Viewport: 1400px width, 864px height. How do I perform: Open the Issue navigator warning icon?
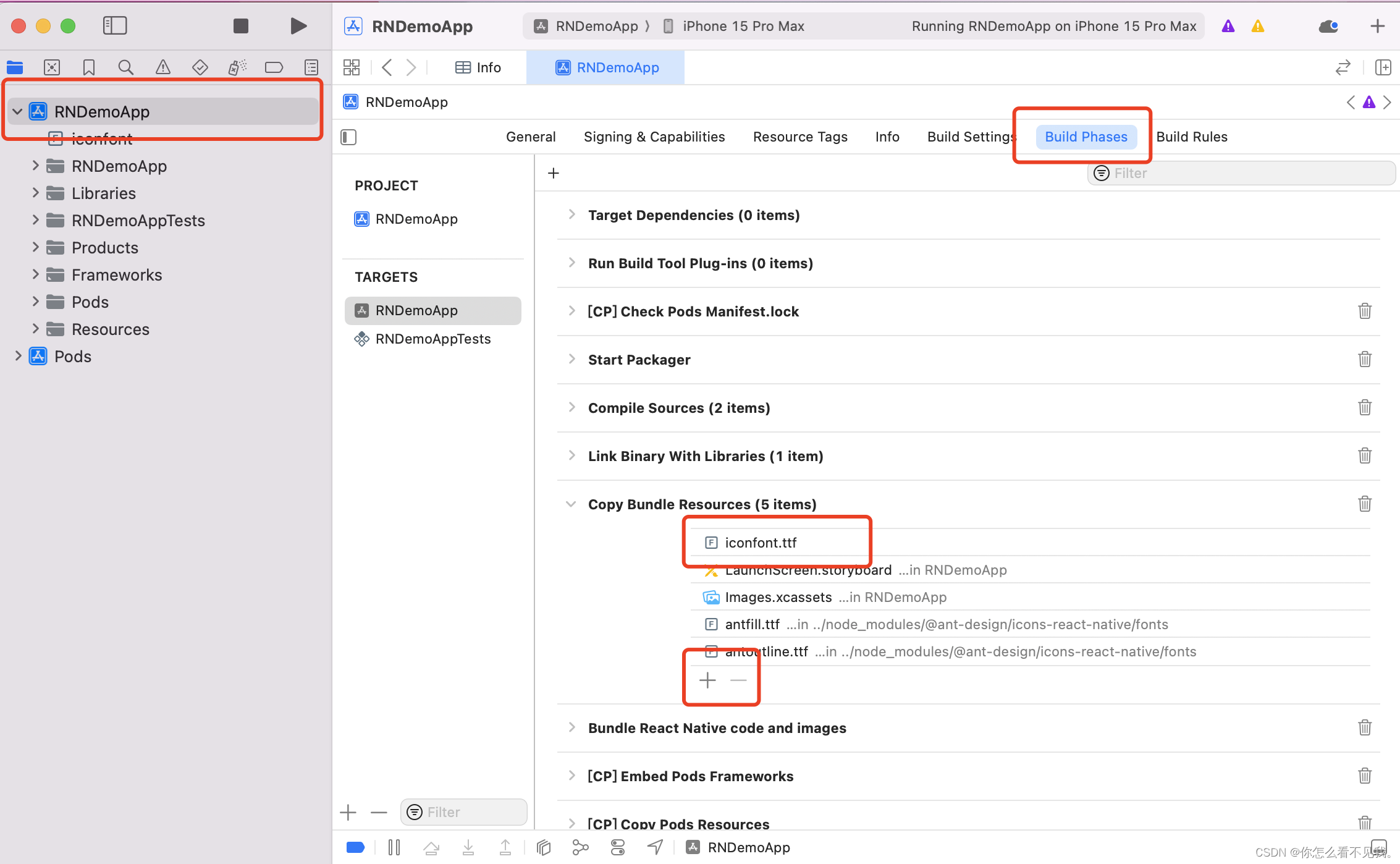click(x=162, y=67)
